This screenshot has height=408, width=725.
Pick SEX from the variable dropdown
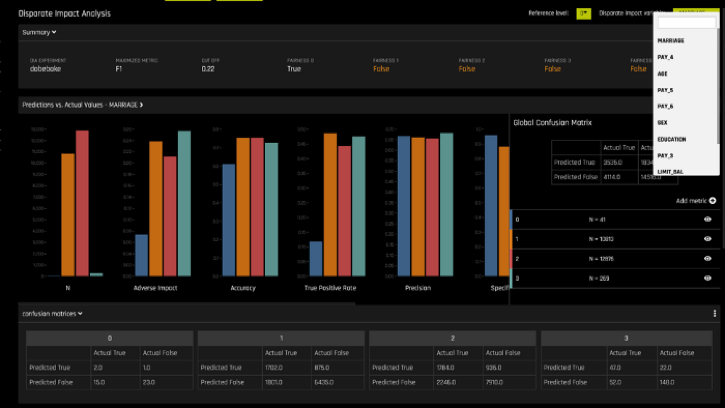(x=662, y=122)
